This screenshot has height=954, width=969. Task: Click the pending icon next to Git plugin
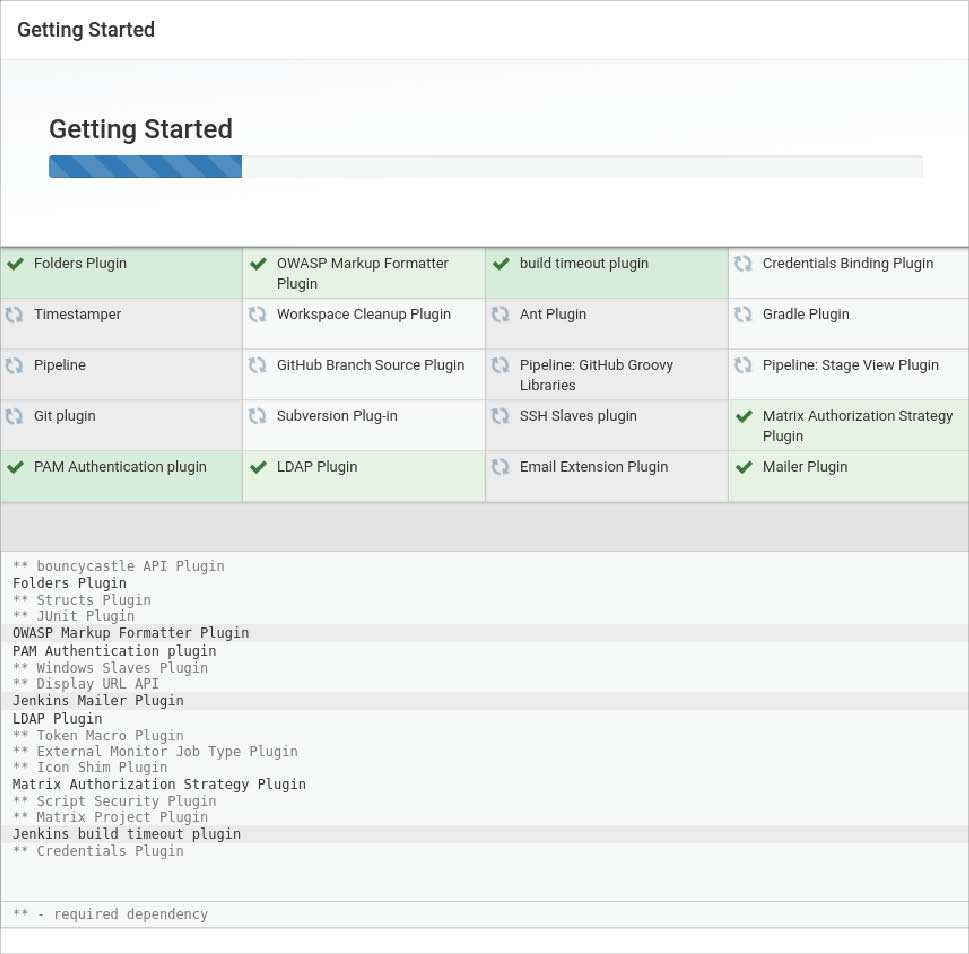tap(15, 417)
